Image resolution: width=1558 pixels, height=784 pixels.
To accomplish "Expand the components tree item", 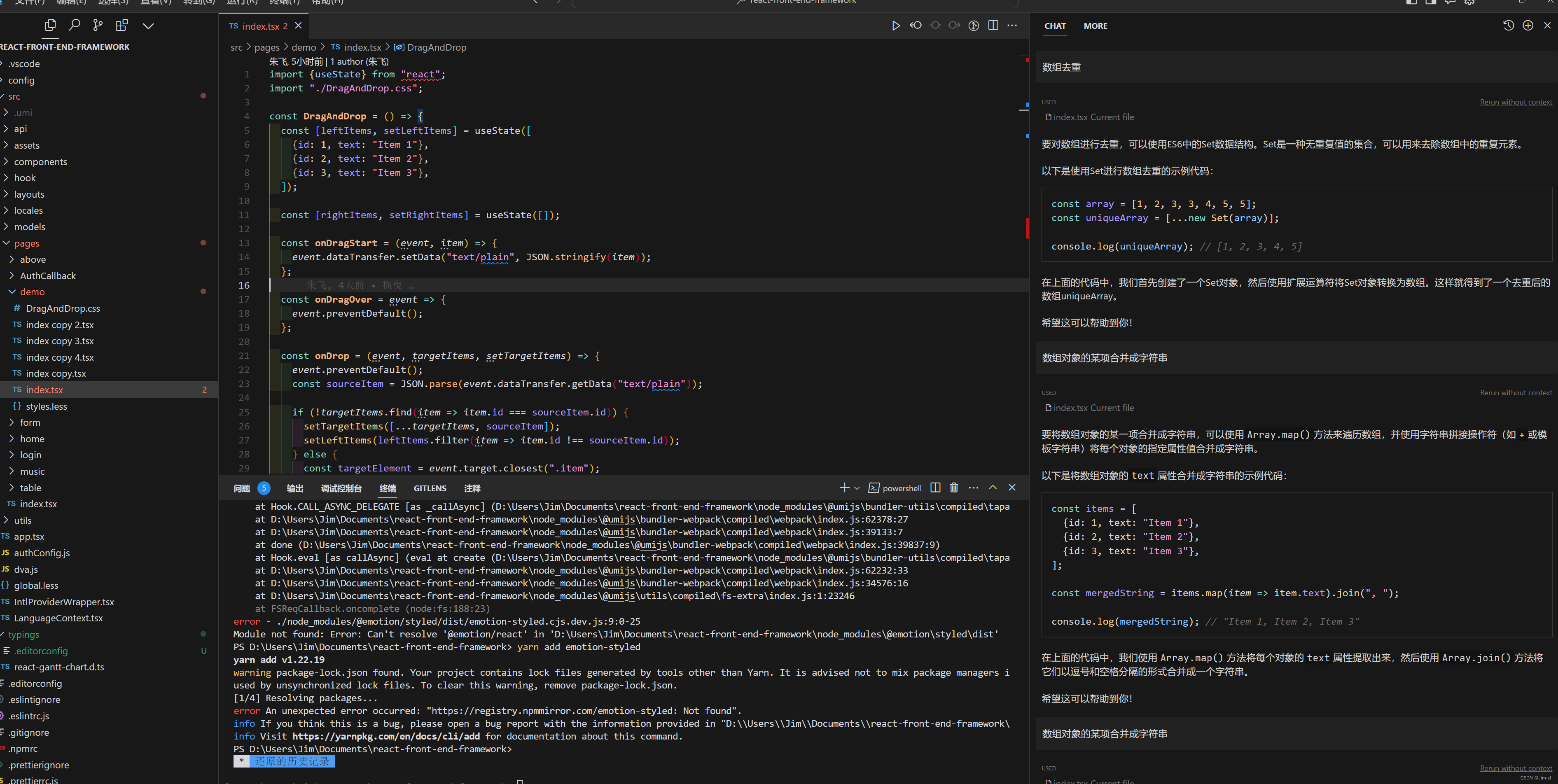I will click(x=7, y=161).
